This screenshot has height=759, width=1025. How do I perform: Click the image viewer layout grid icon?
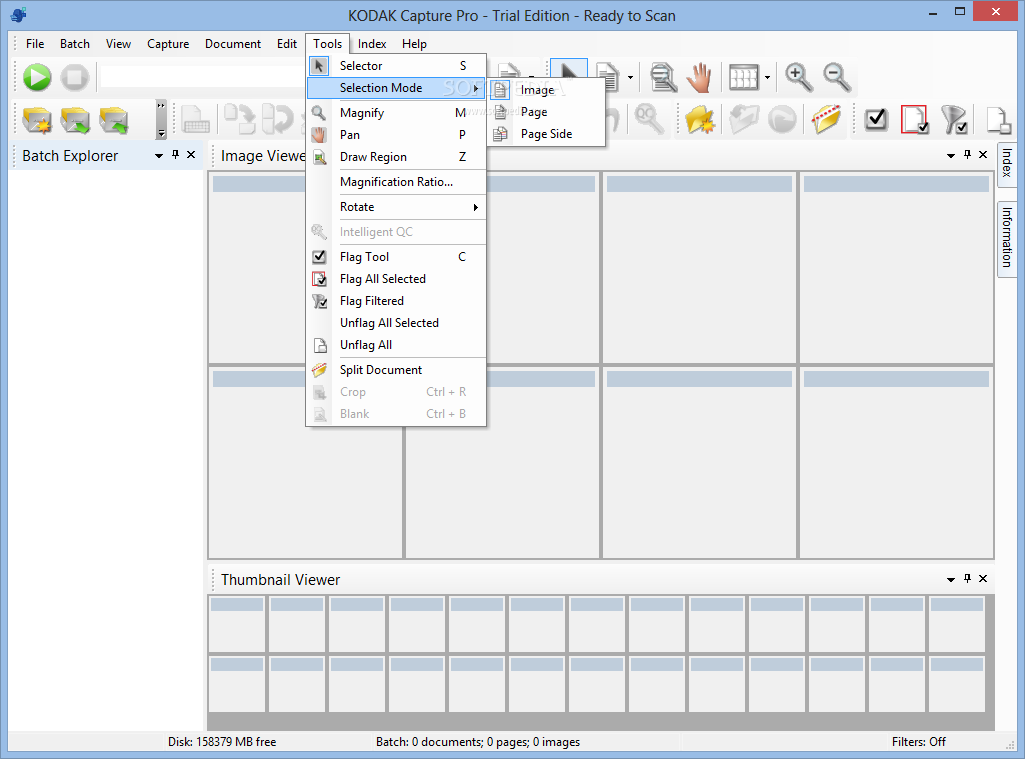click(744, 77)
